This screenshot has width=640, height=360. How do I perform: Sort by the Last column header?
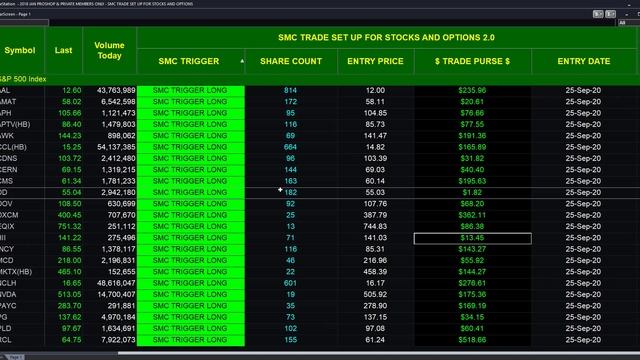[63, 50]
